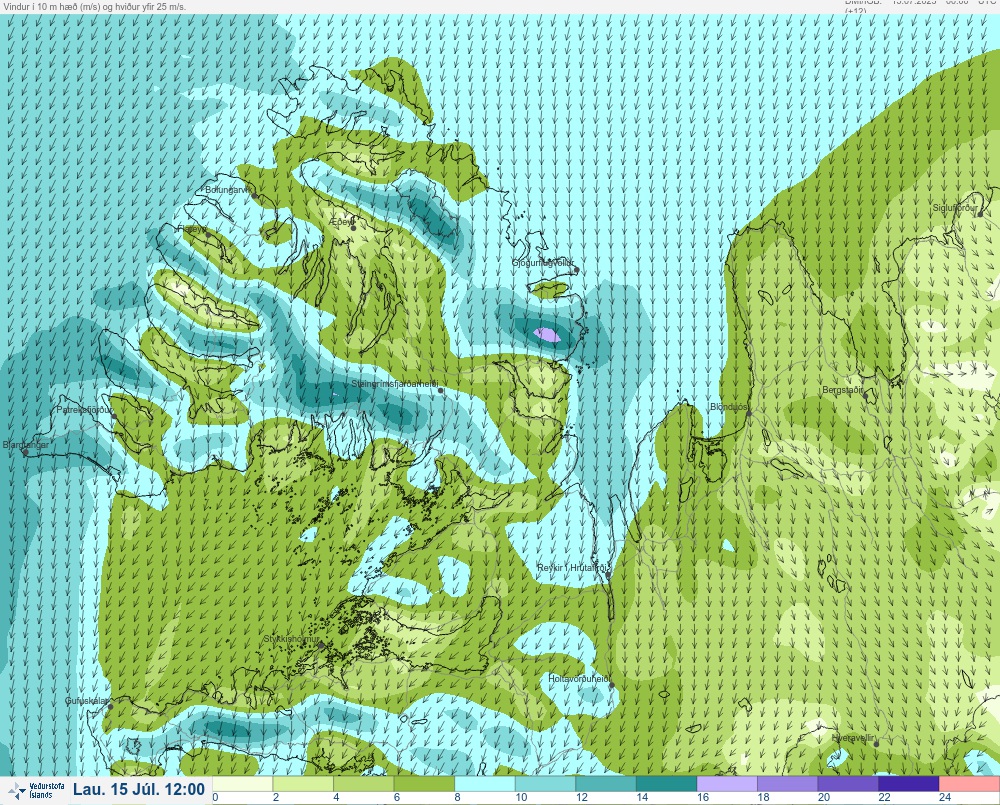Screen dimensions: 1000x805
Task: Select the 20–22 m/s violet swatch
Action: click(x=848, y=783)
